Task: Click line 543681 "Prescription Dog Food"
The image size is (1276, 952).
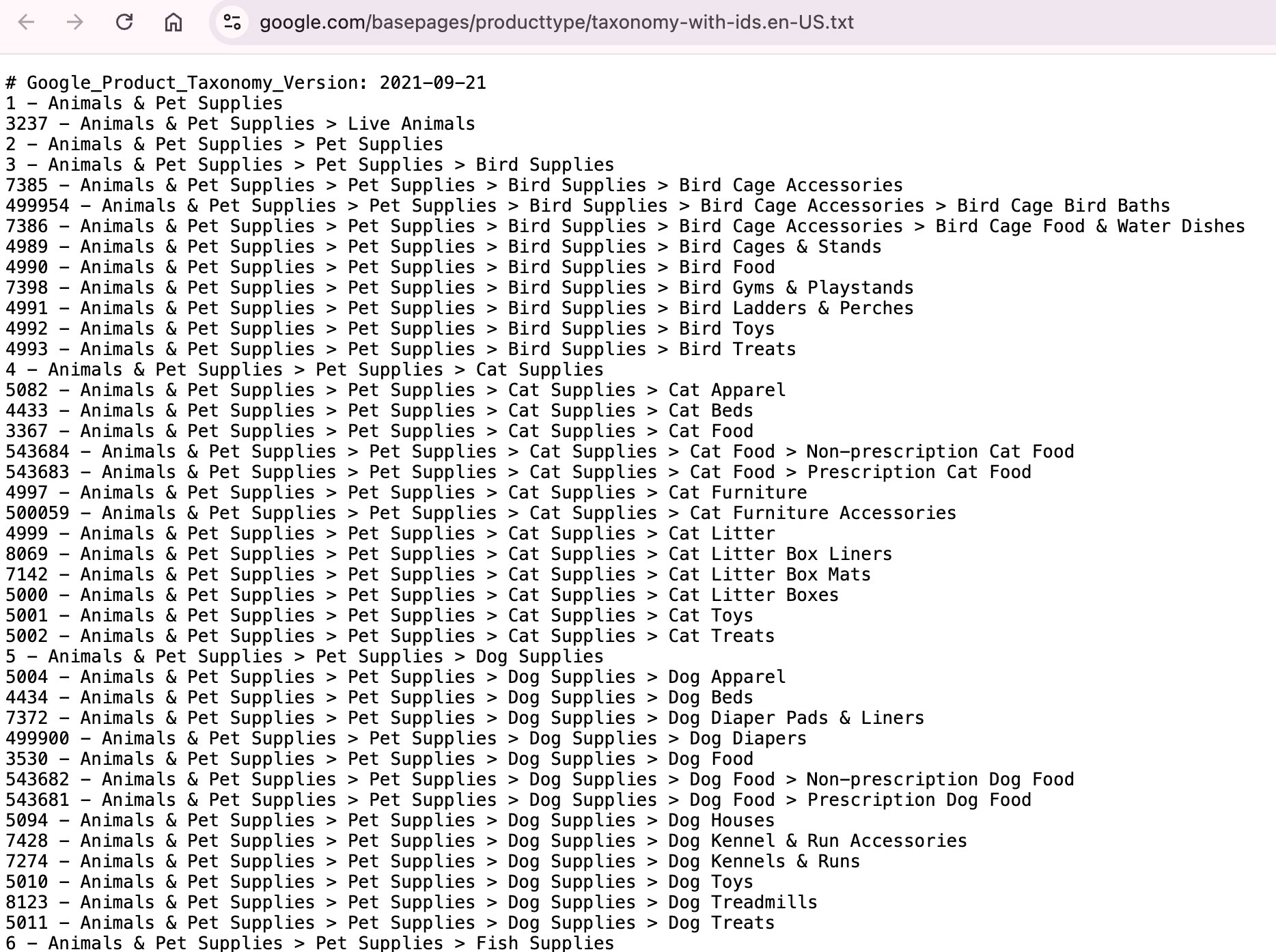Action: click(x=518, y=800)
